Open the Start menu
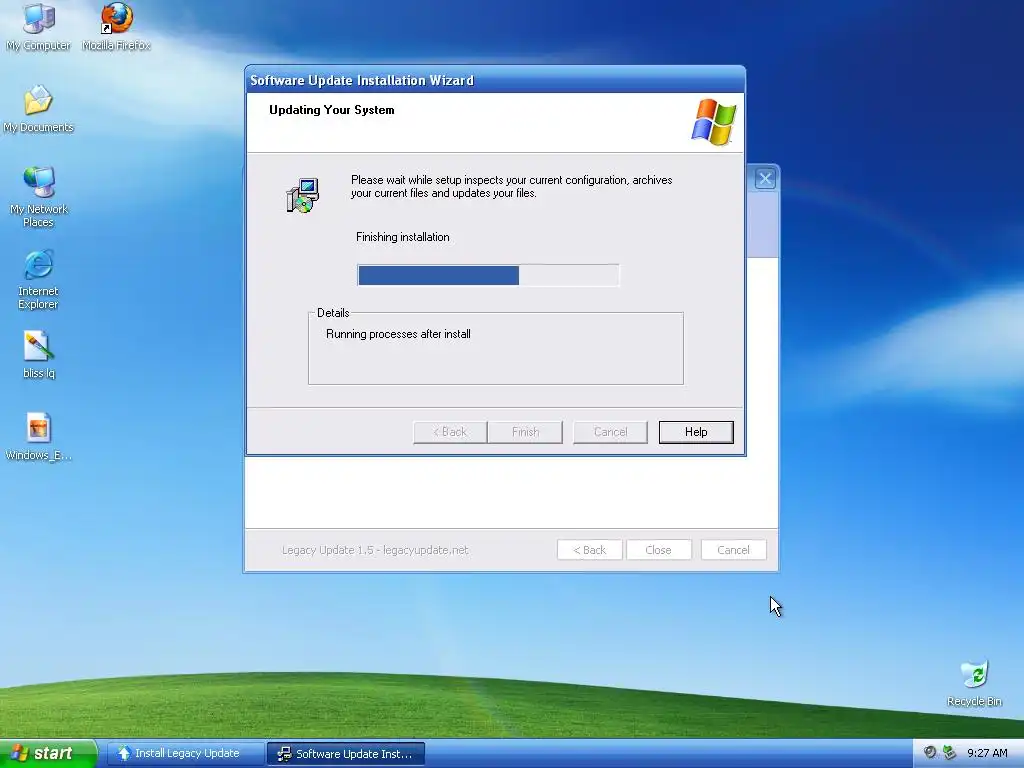The image size is (1024, 768). pyautogui.click(x=48, y=753)
